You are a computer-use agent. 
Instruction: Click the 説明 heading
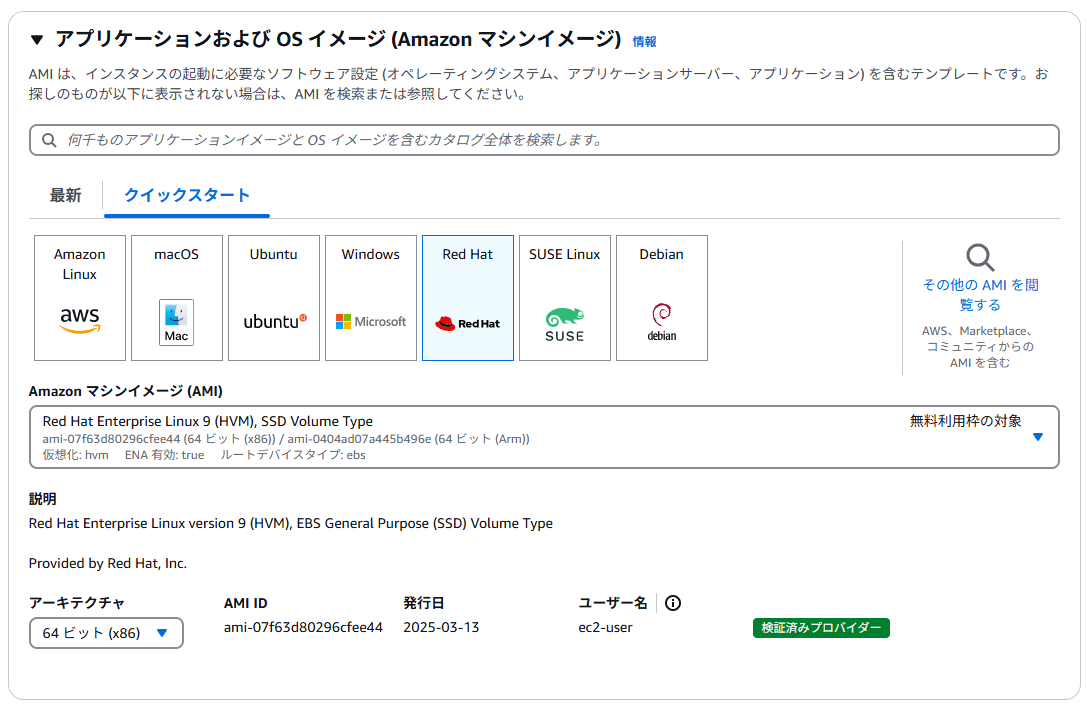coord(42,499)
